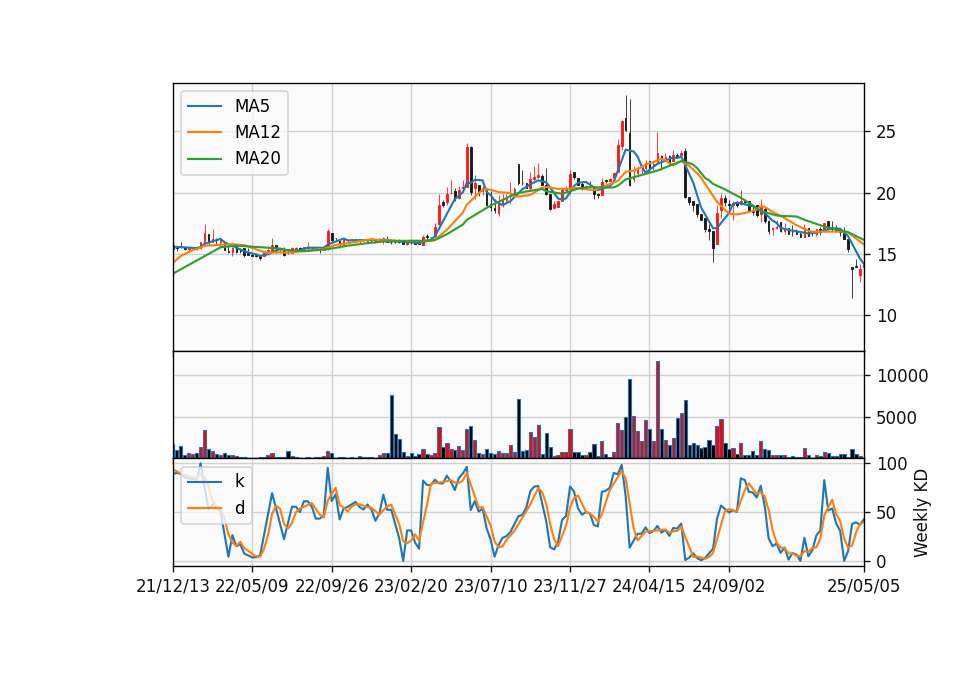Click the 21/12/13 date axis label
This screenshot has width=960, height=690.
click(x=173, y=586)
